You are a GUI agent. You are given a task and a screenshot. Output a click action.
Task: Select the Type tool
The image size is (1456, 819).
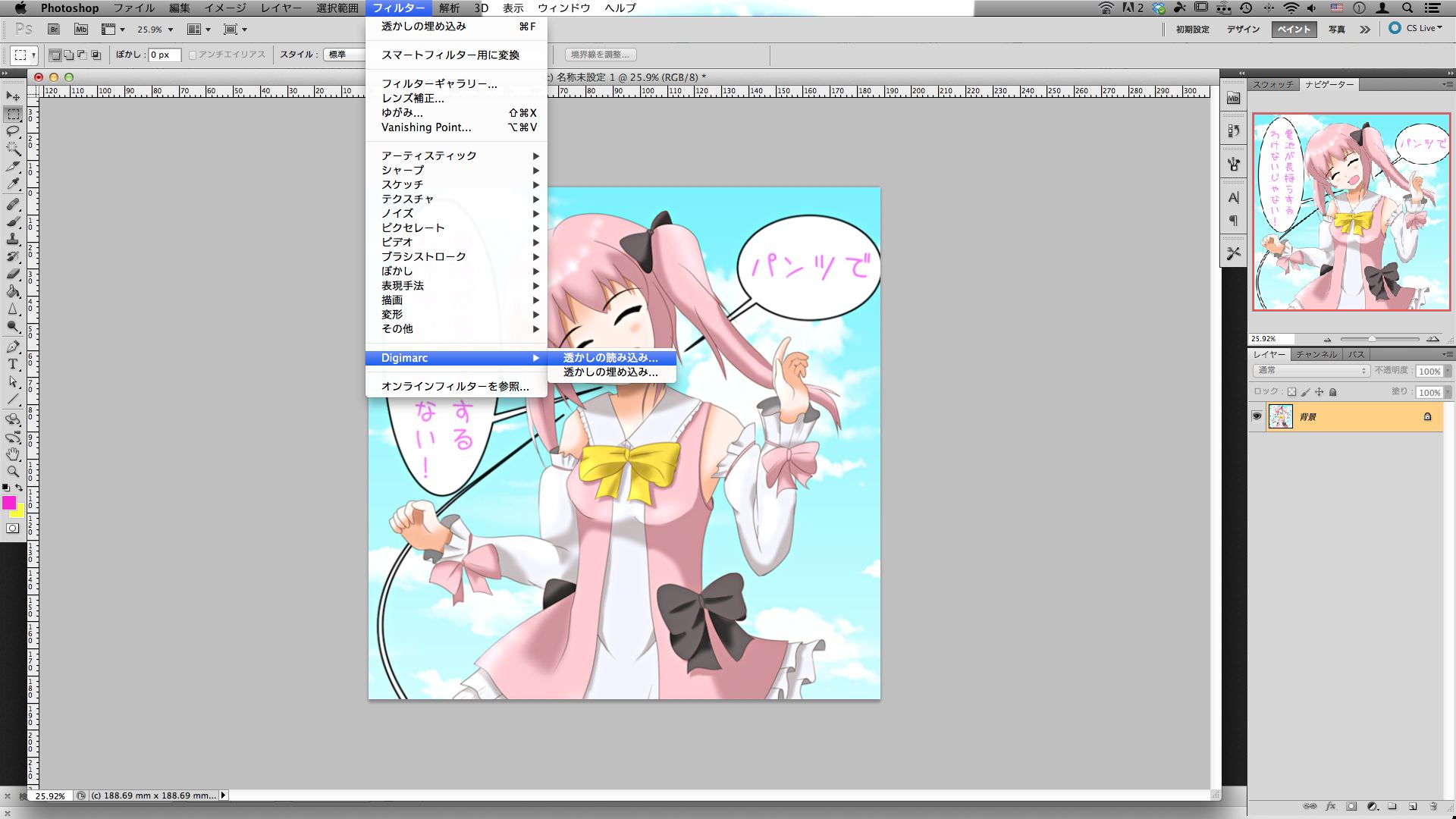click(13, 364)
